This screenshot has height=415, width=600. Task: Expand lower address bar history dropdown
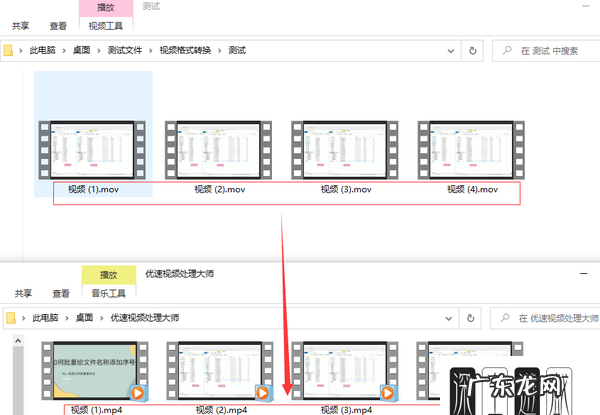click(x=449, y=318)
